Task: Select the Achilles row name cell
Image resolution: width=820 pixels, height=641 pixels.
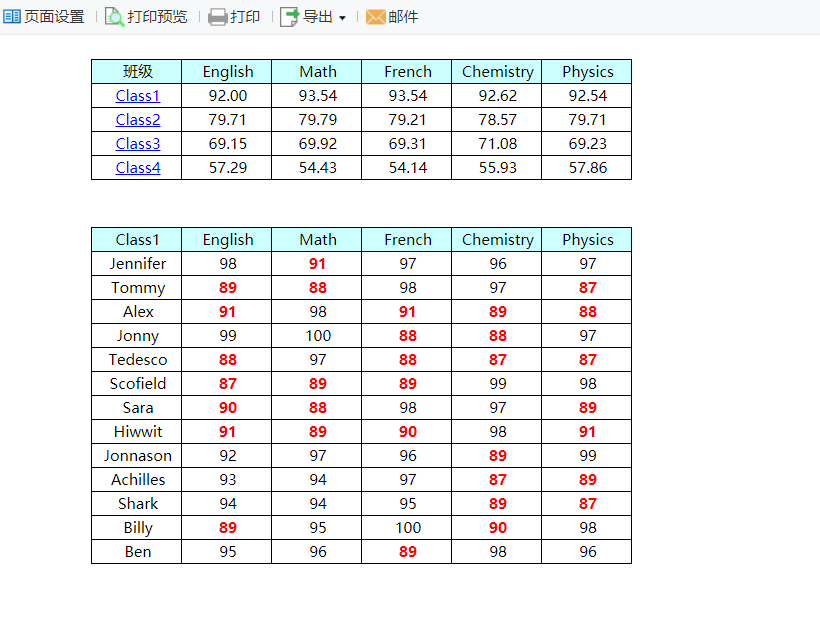Action: 136,479
